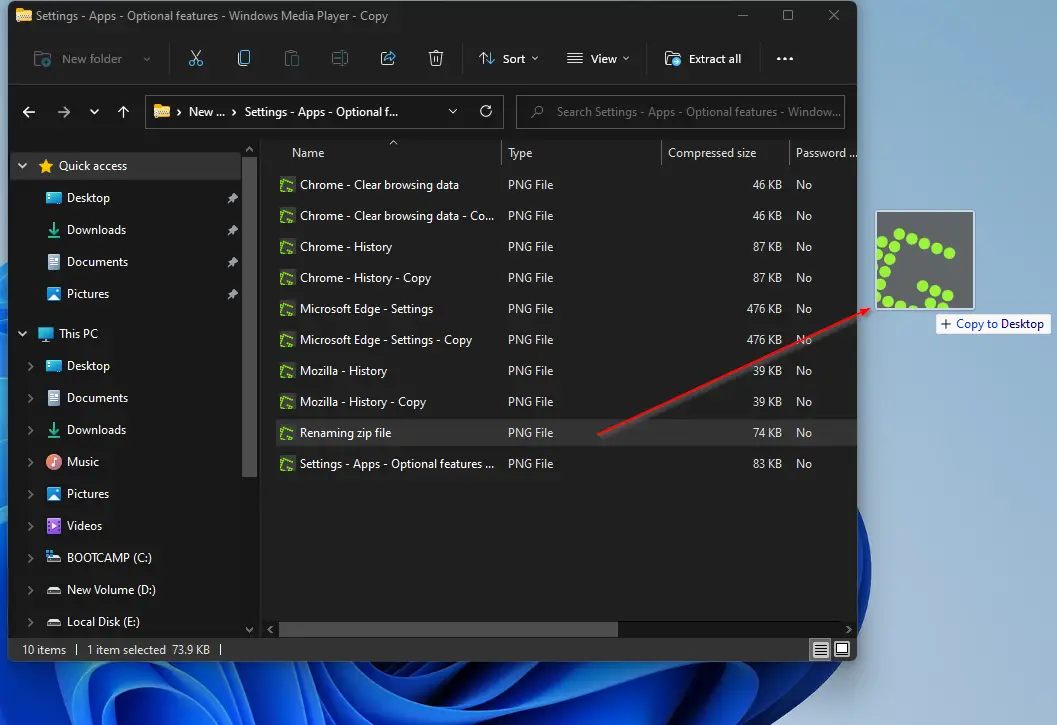Open the See more three-dots menu
This screenshot has height=725, width=1057.
[x=785, y=59]
